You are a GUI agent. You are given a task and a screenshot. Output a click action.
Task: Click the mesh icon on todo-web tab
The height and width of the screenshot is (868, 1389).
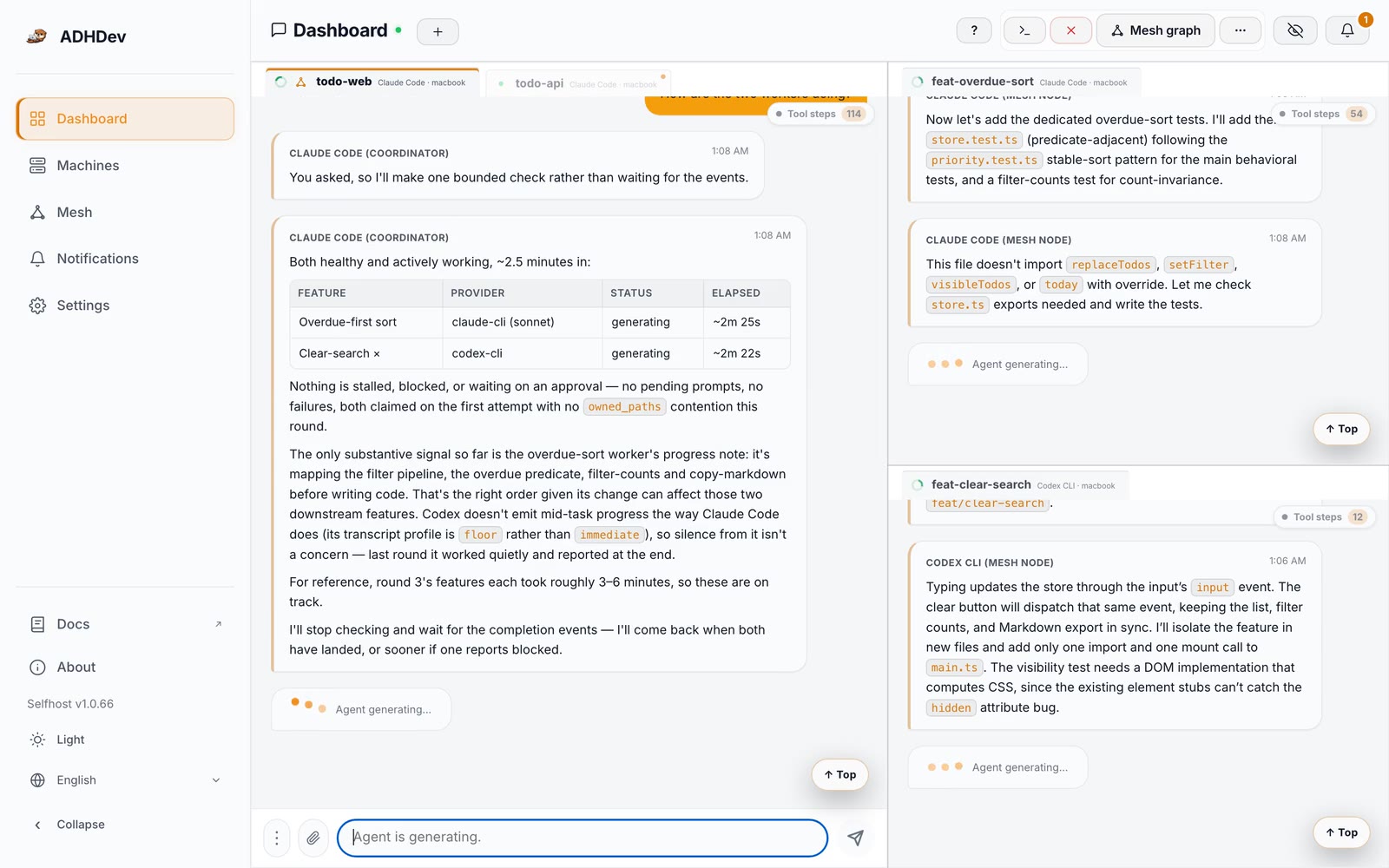tap(301, 82)
